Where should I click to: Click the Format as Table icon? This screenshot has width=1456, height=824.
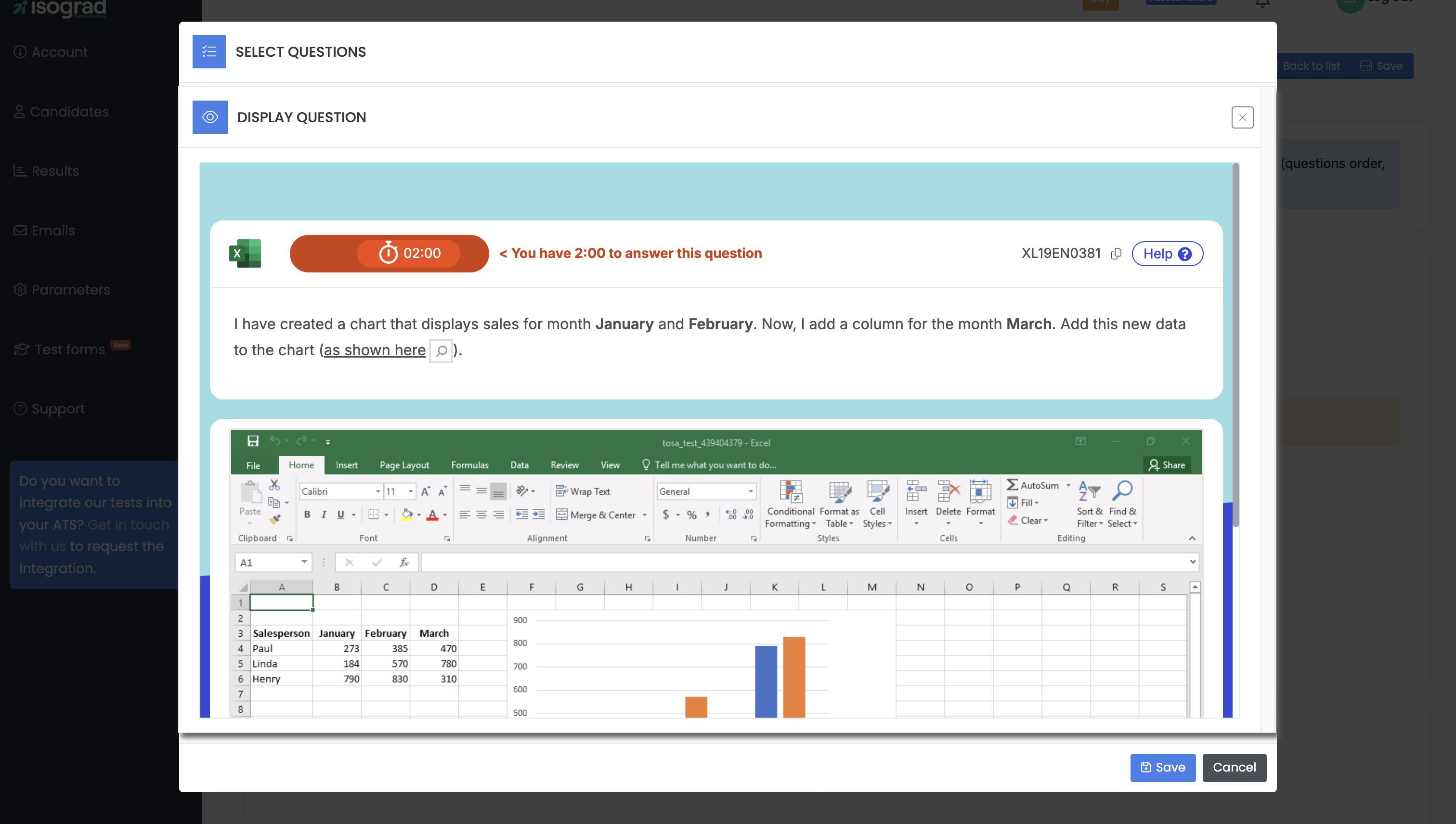coord(840,491)
